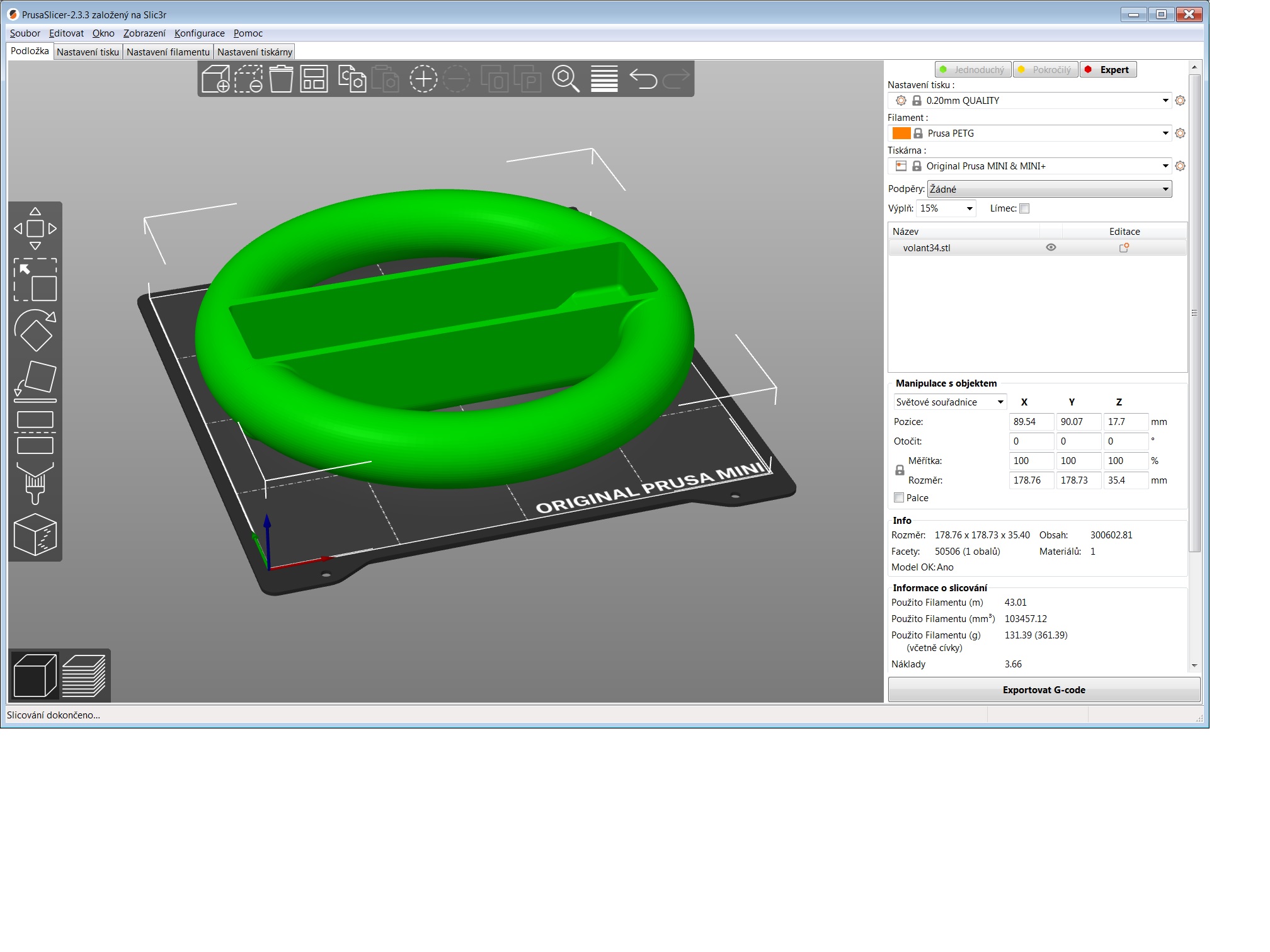Select the Paint-on supports tool
The image size is (1270, 952).
coord(35,484)
